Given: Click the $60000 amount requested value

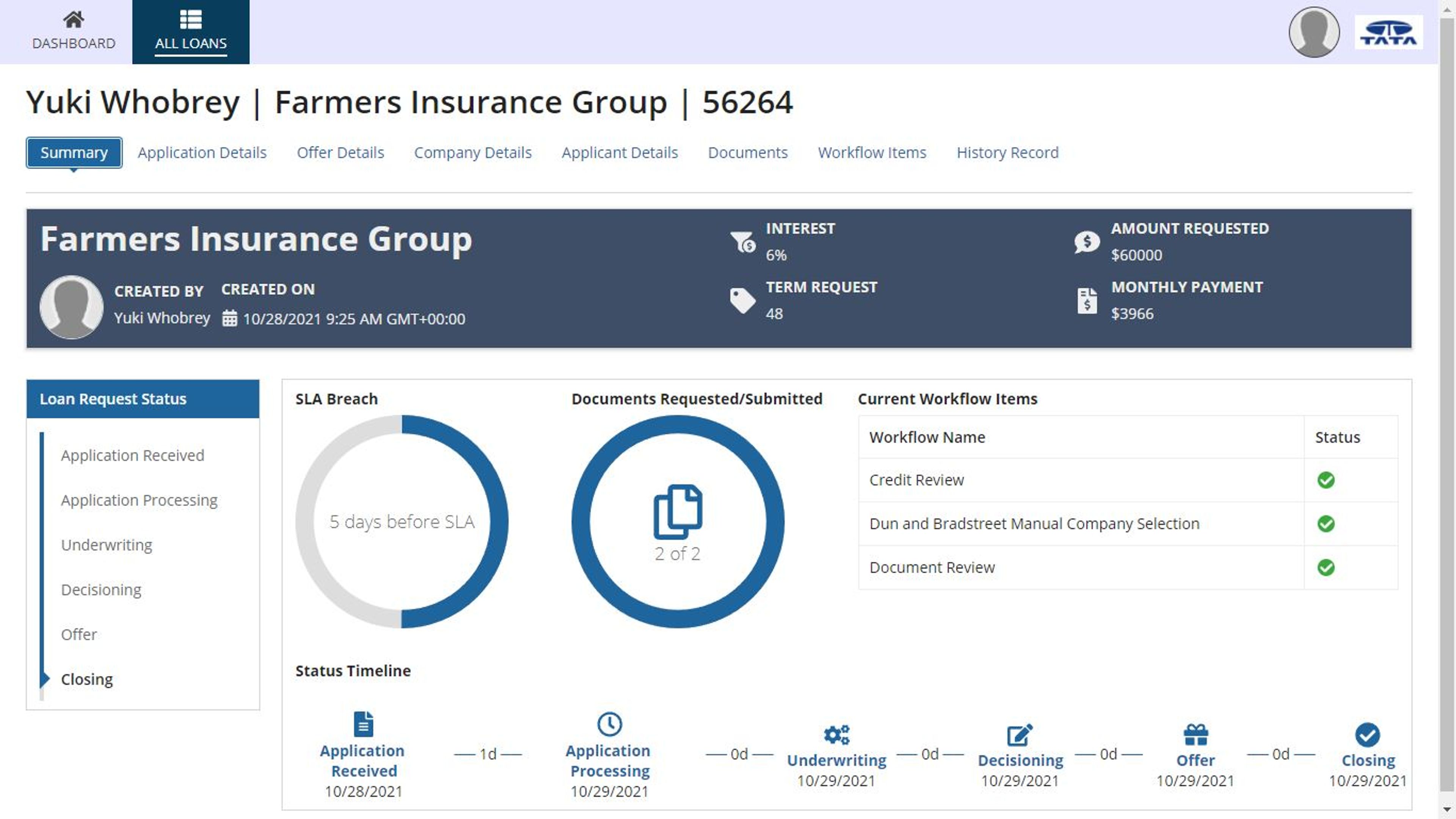Looking at the screenshot, I should point(1136,255).
